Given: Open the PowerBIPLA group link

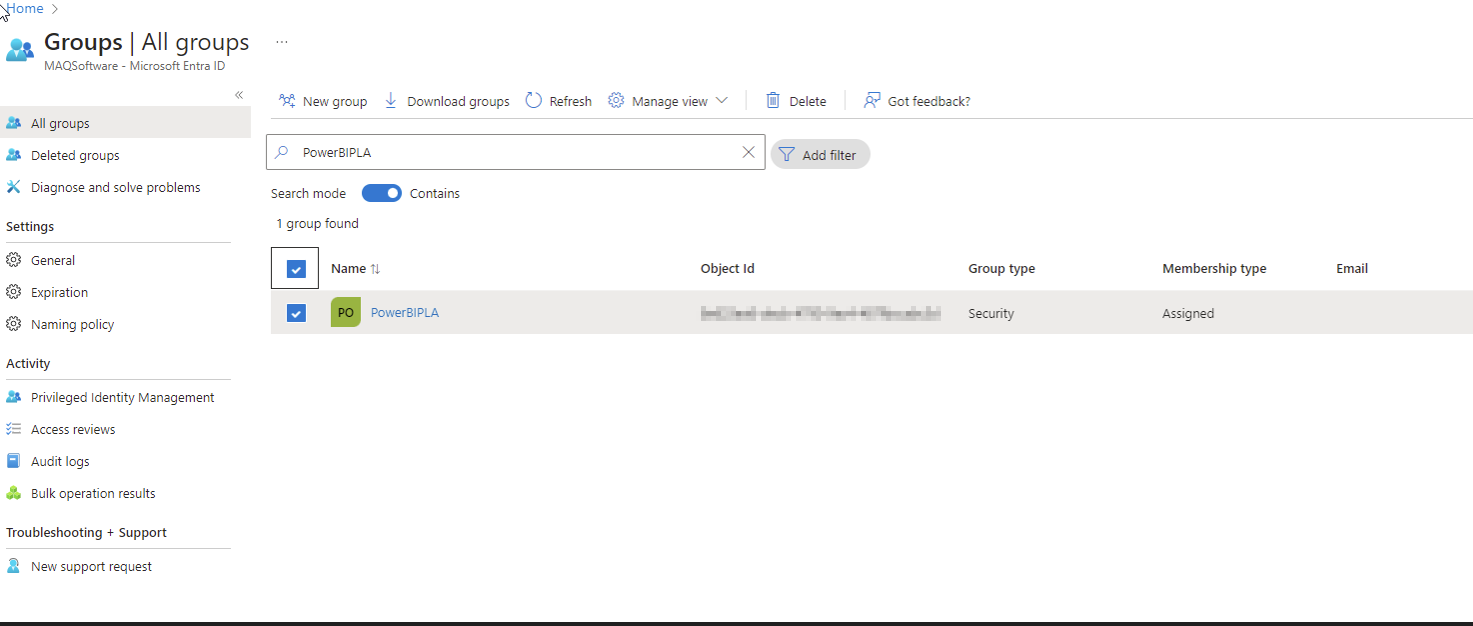Looking at the screenshot, I should click(x=405, y=313).
